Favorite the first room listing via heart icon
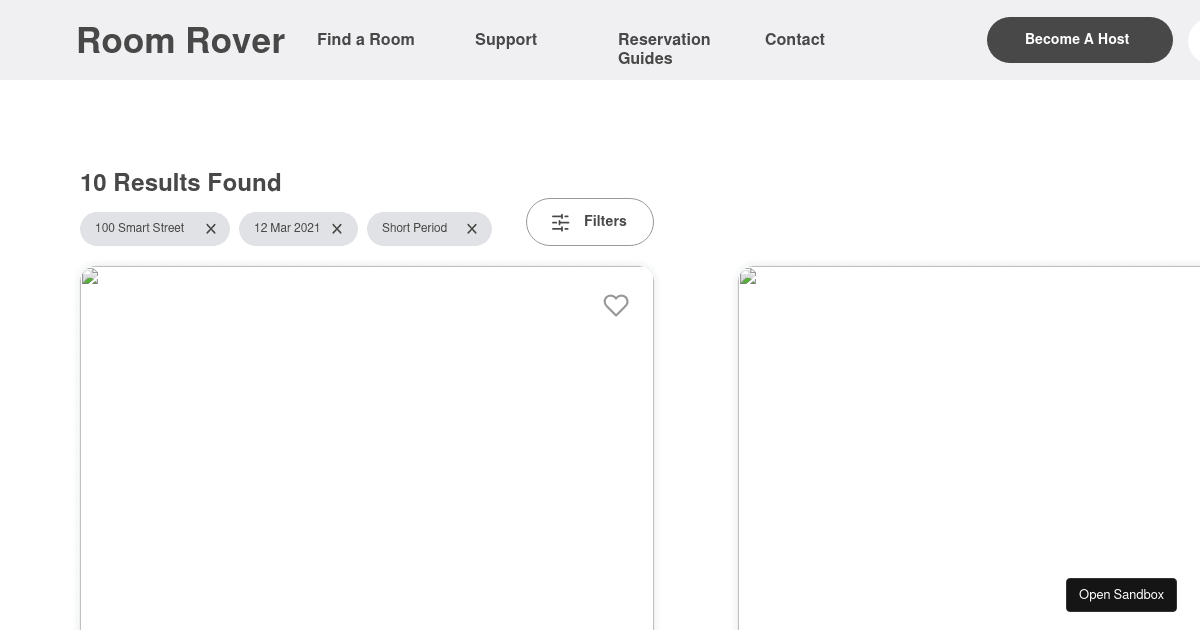Image resolution: width=1200 pixels, height=630 pixels. point(616,306)
